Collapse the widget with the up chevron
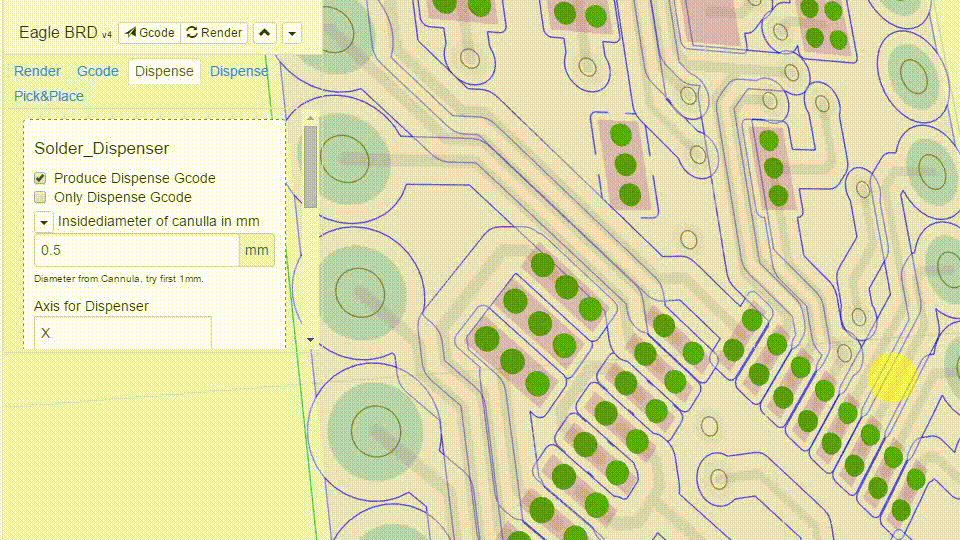The image size is (960, 540). click(264, 33)
